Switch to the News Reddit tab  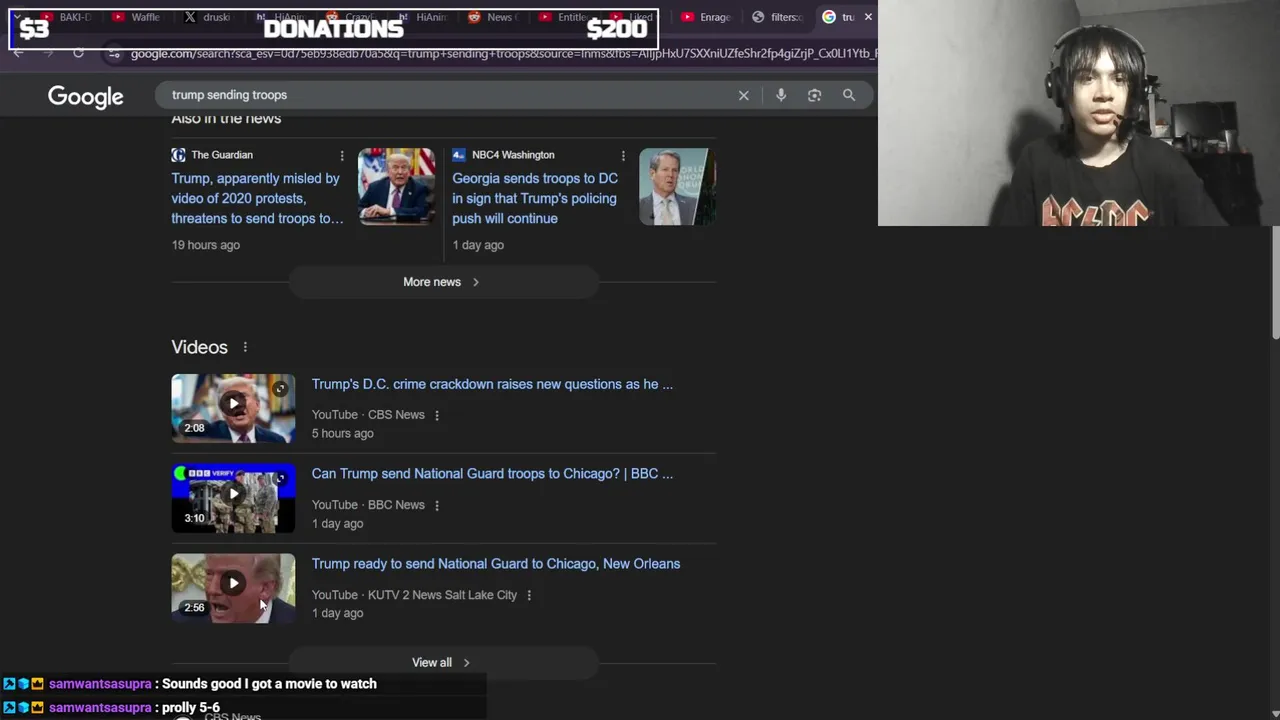coord(493,17)
